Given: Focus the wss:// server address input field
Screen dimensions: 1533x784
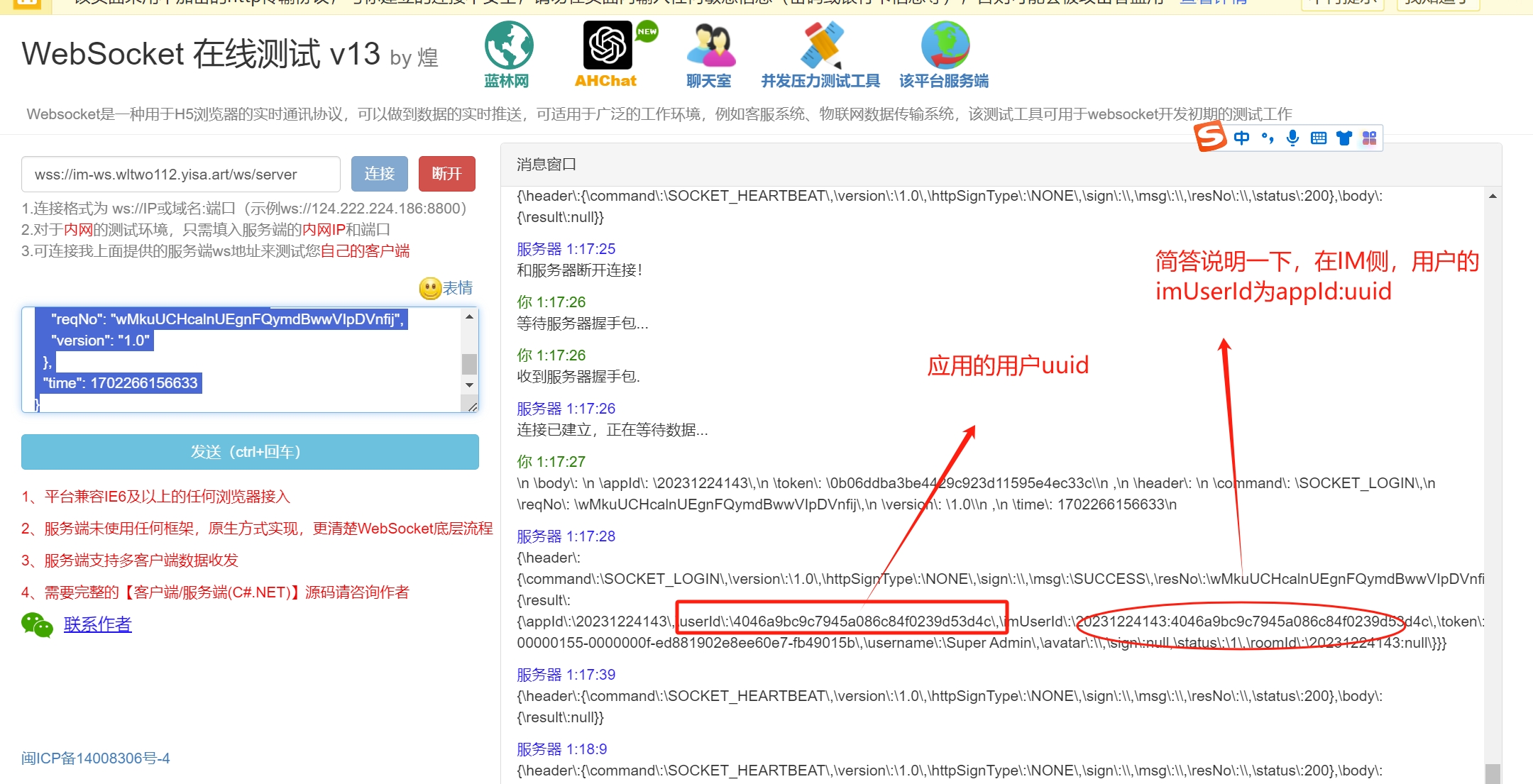Looking at the screenshot, I should click(x=181, y=174).
